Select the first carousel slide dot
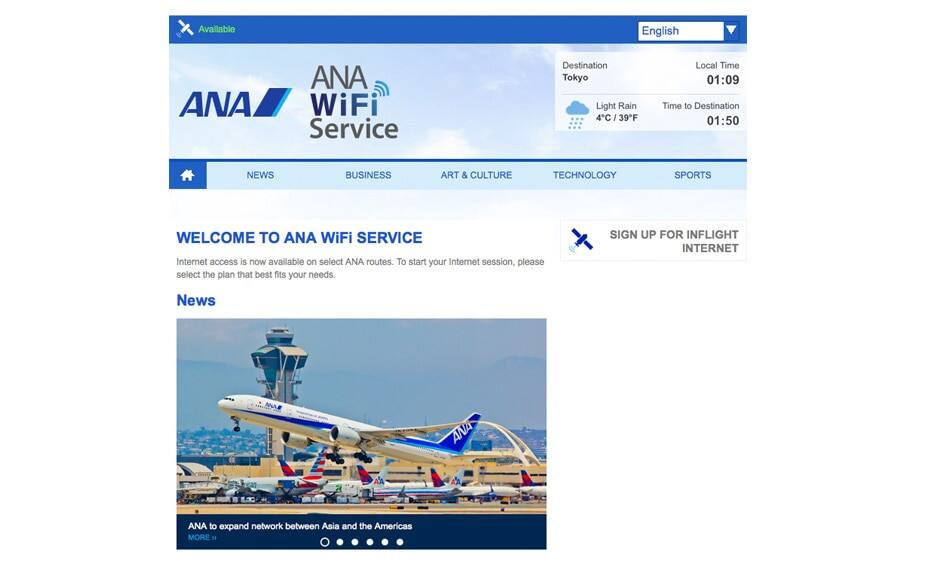The height and width of the screenshot is (575, 930). [x=324, y=542]
